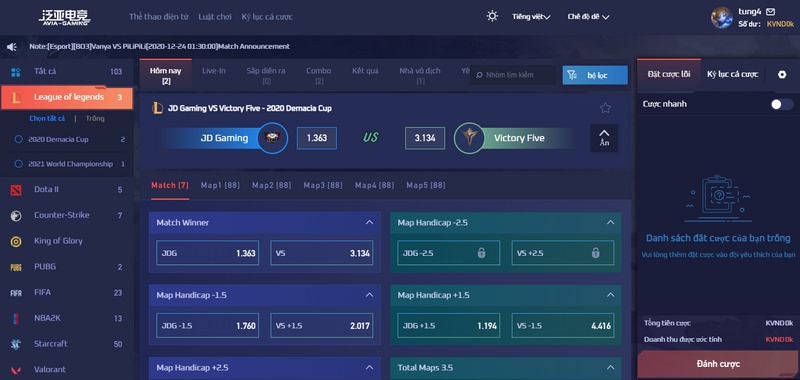This screenshot has height=380, width=800.
Task: Select the PUBG game icon
Action: click(x=16, y=267)
